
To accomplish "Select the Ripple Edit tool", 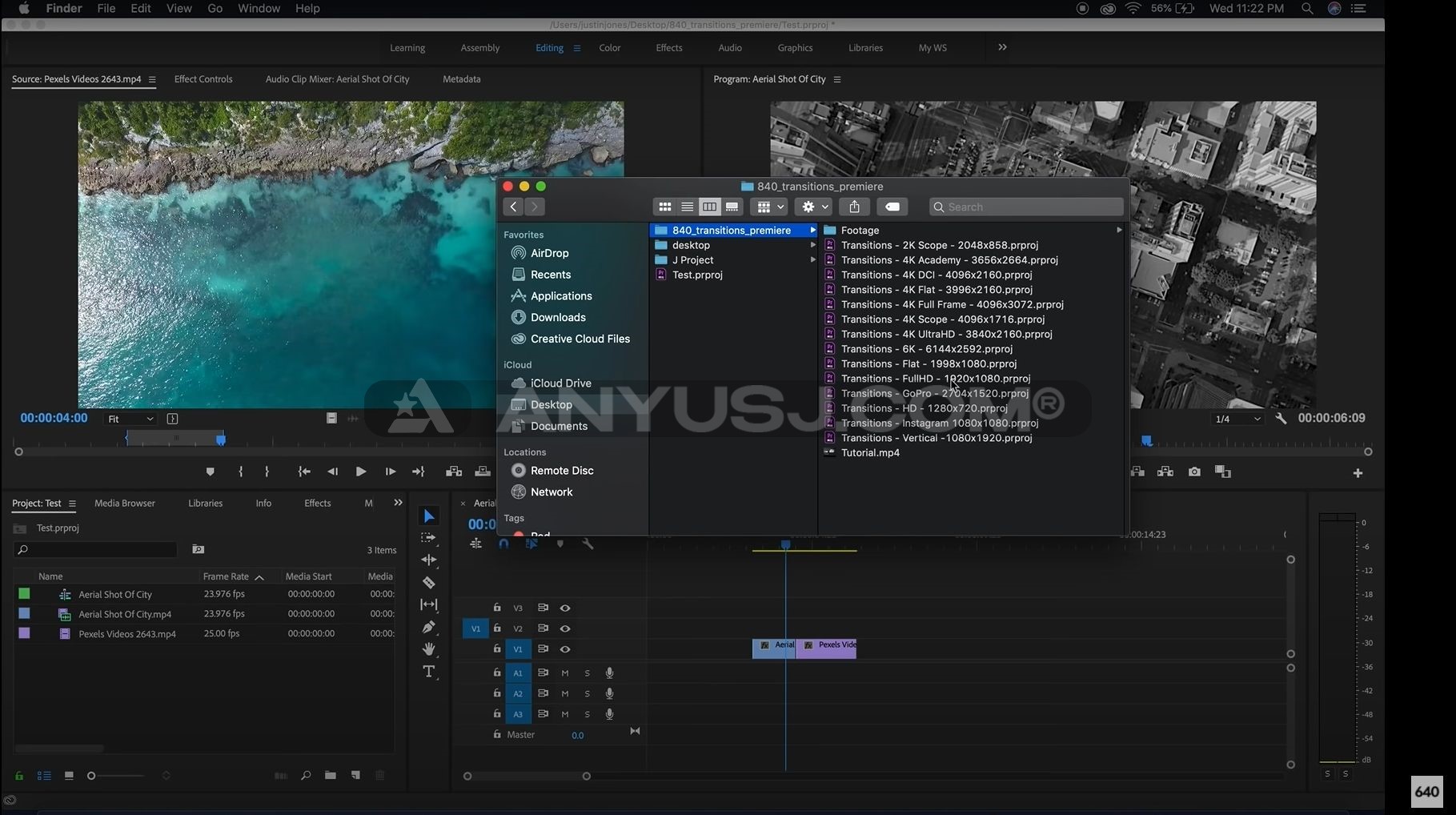I will coord(429,560).
